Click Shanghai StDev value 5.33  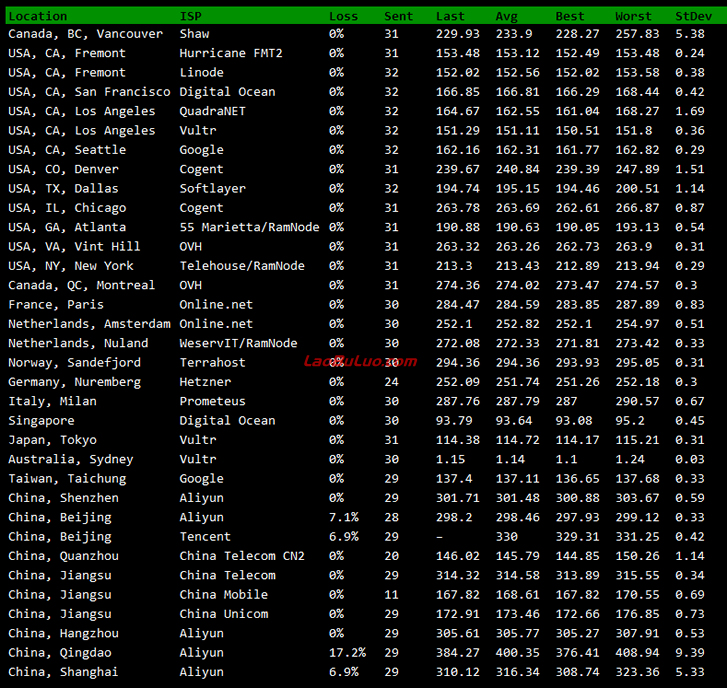pyautogui.click(x=689, y=672)
